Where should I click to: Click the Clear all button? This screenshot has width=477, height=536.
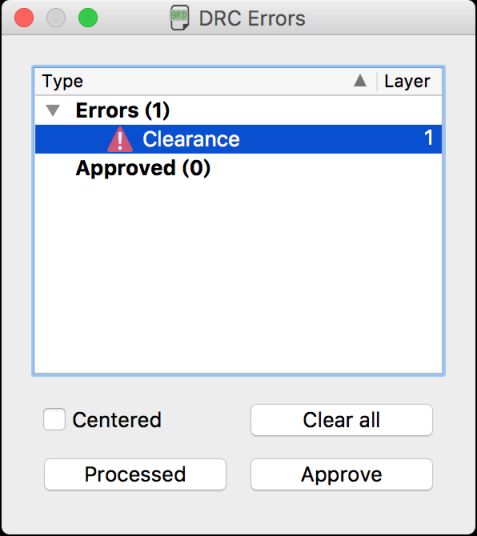342,420
